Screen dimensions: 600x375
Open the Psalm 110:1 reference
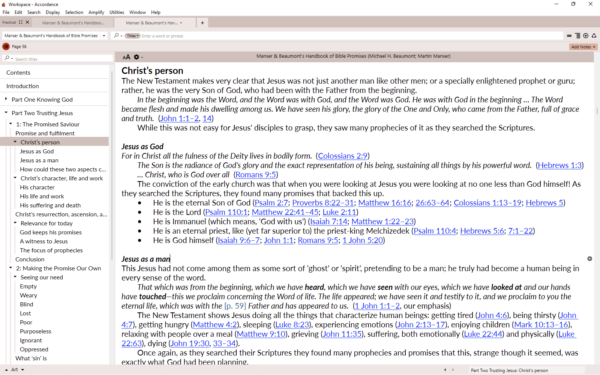tap(226, 212)
